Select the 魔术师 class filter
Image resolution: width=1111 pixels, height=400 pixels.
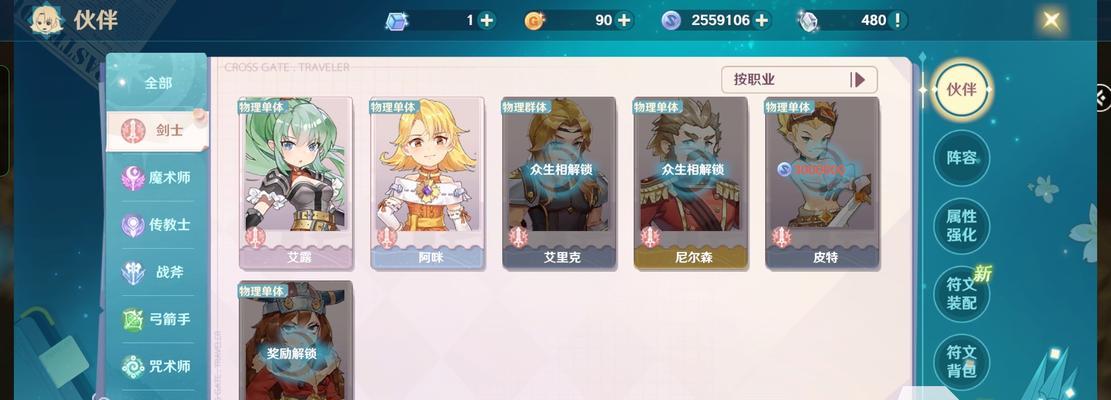pyautogui.click(x=157, y=178)
